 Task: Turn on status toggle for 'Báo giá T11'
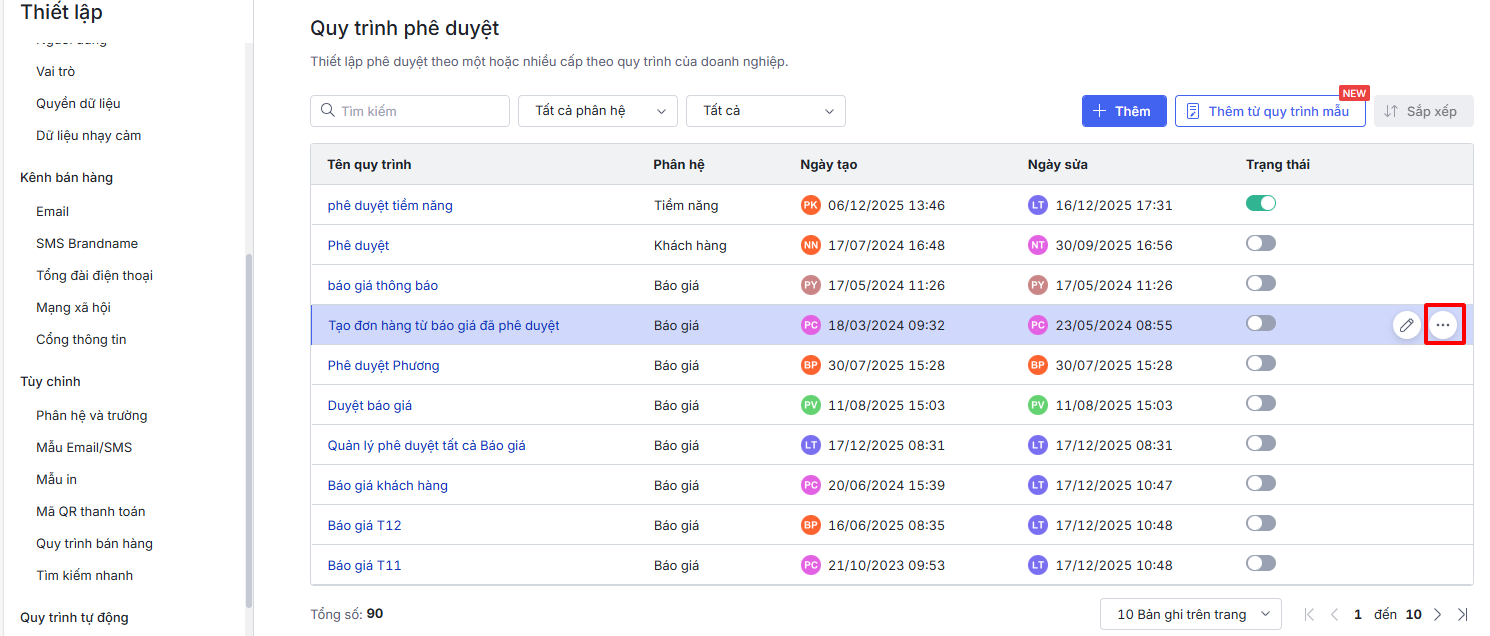click(x=1261, y=564)
